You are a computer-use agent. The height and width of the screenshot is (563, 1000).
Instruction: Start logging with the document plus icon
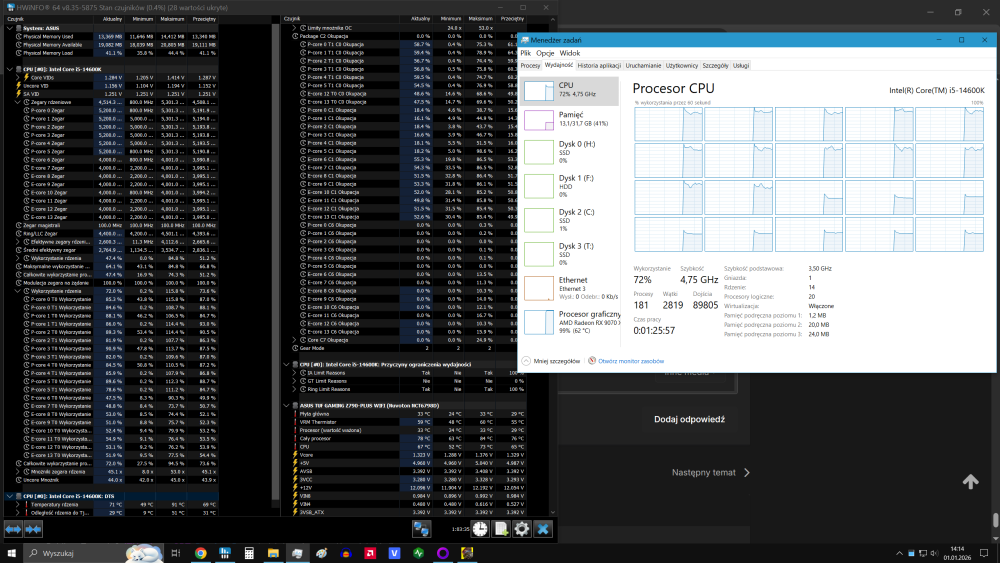501,529
